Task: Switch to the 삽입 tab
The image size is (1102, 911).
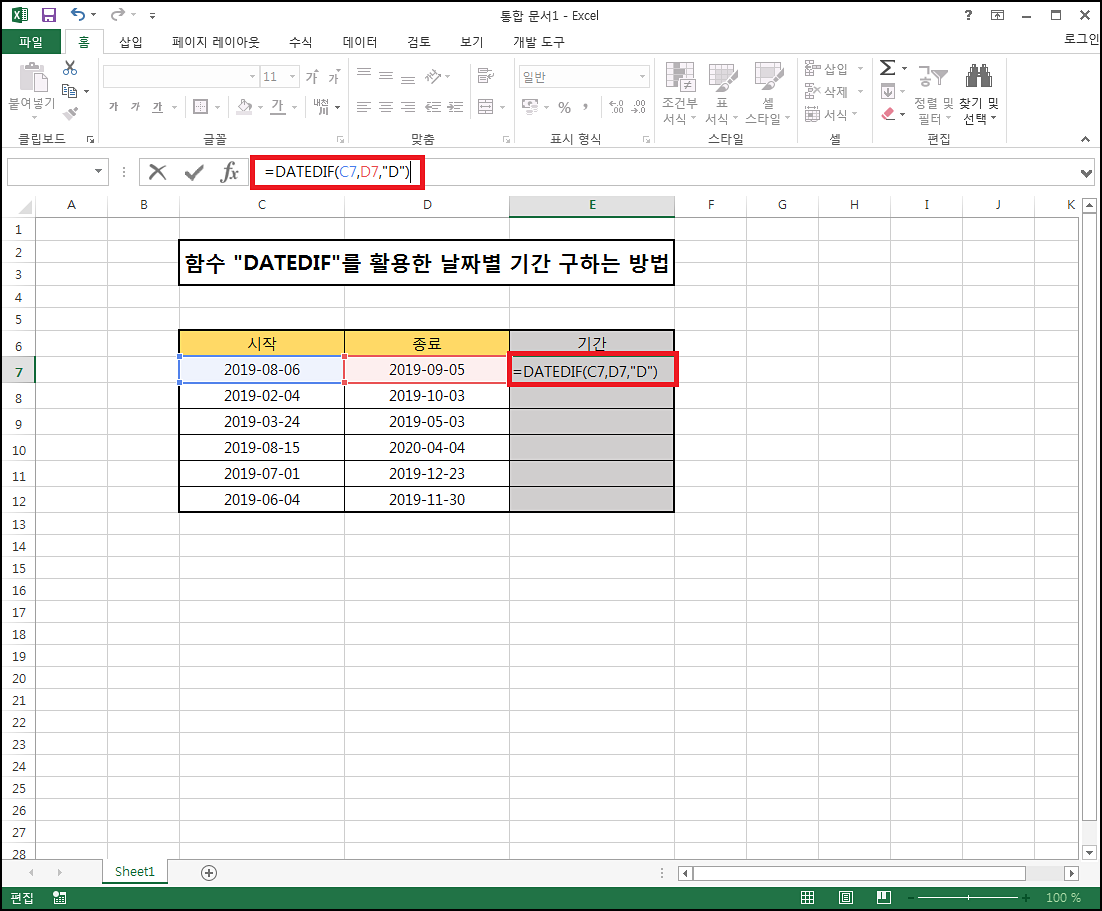Action: point(131,42)
